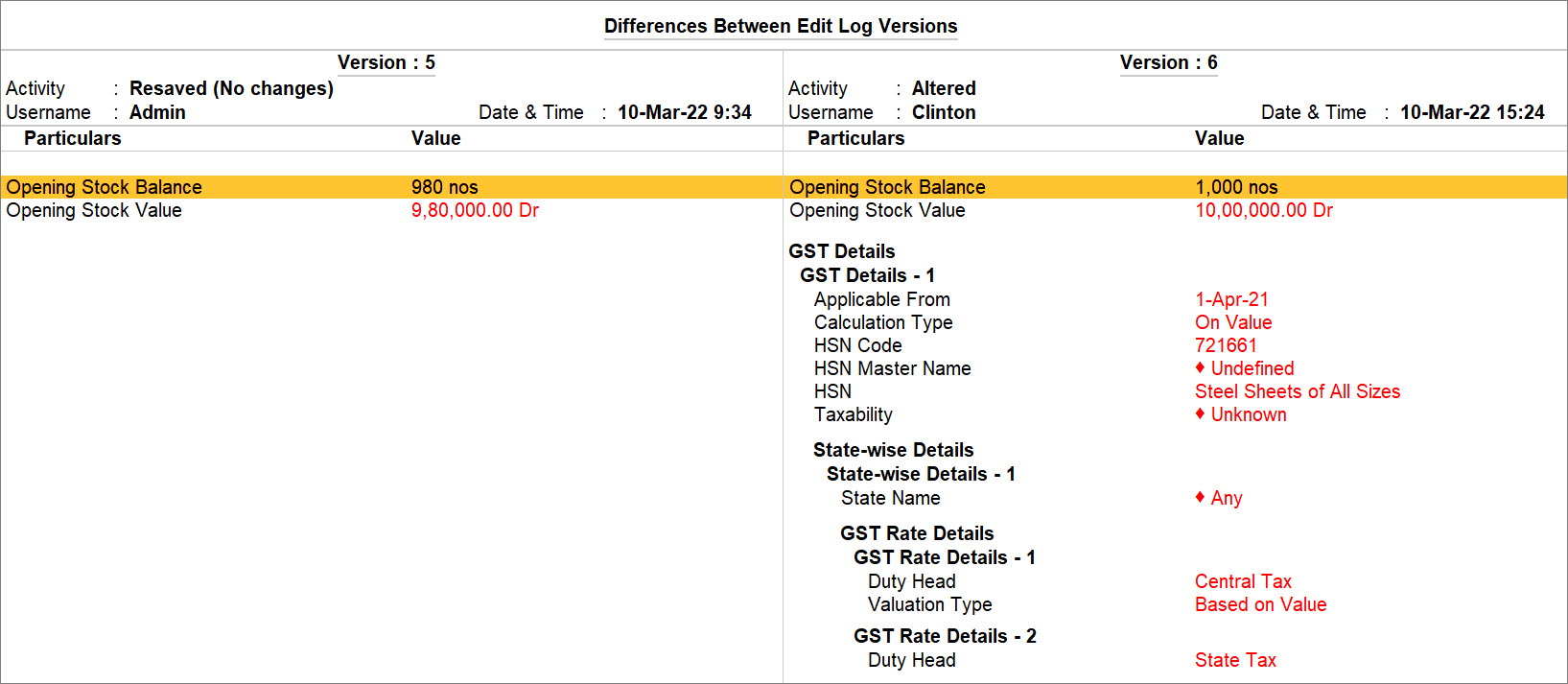This screenshot has height=684, width=1568.
Task: Select the Altered activity value
Action: [x=944, y=88]
